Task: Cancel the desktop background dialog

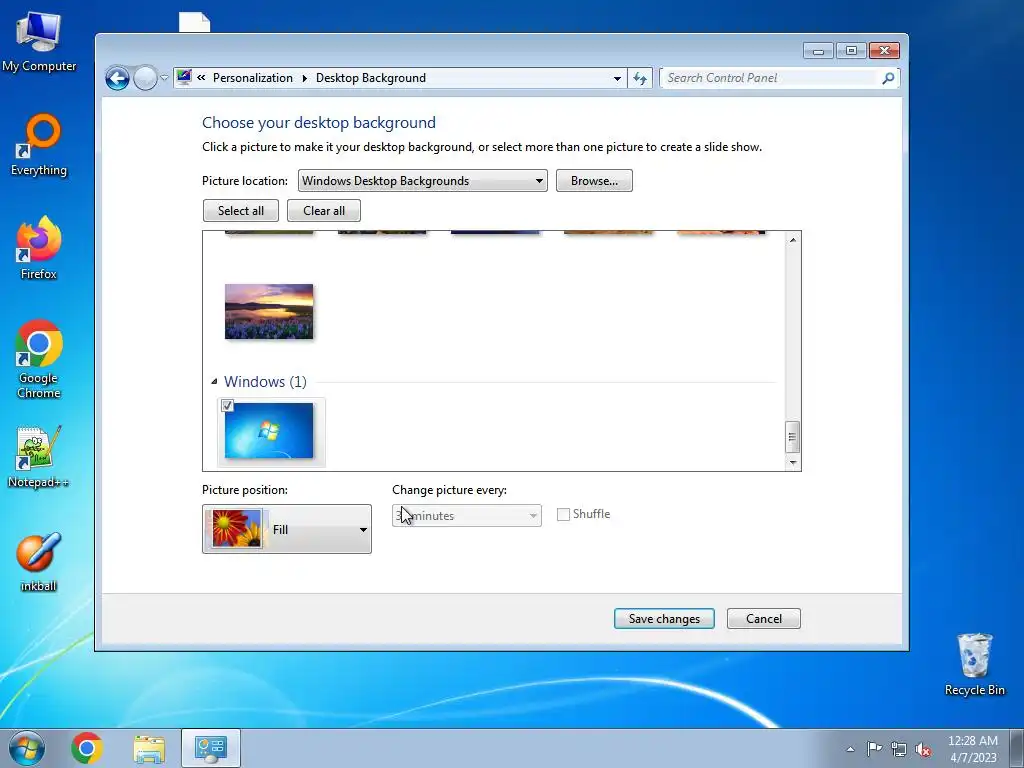Action: [x=763, y=618]
